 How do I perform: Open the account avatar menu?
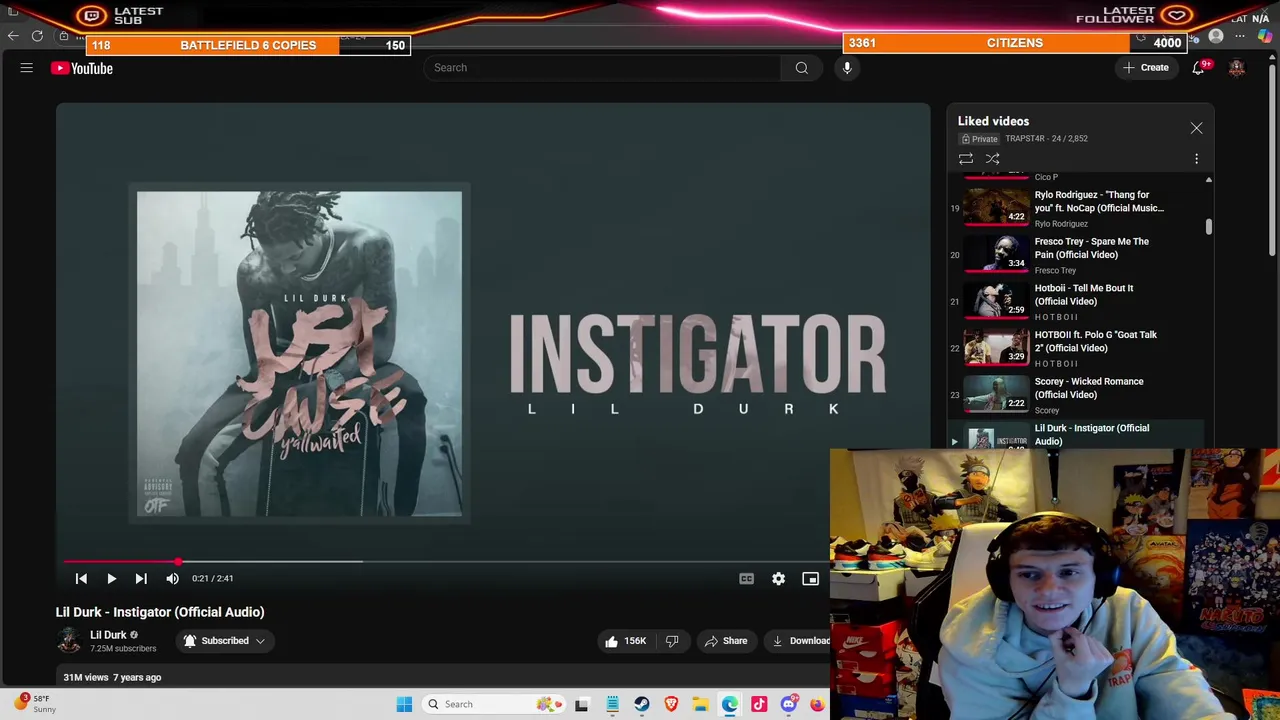coord(1237,68)
